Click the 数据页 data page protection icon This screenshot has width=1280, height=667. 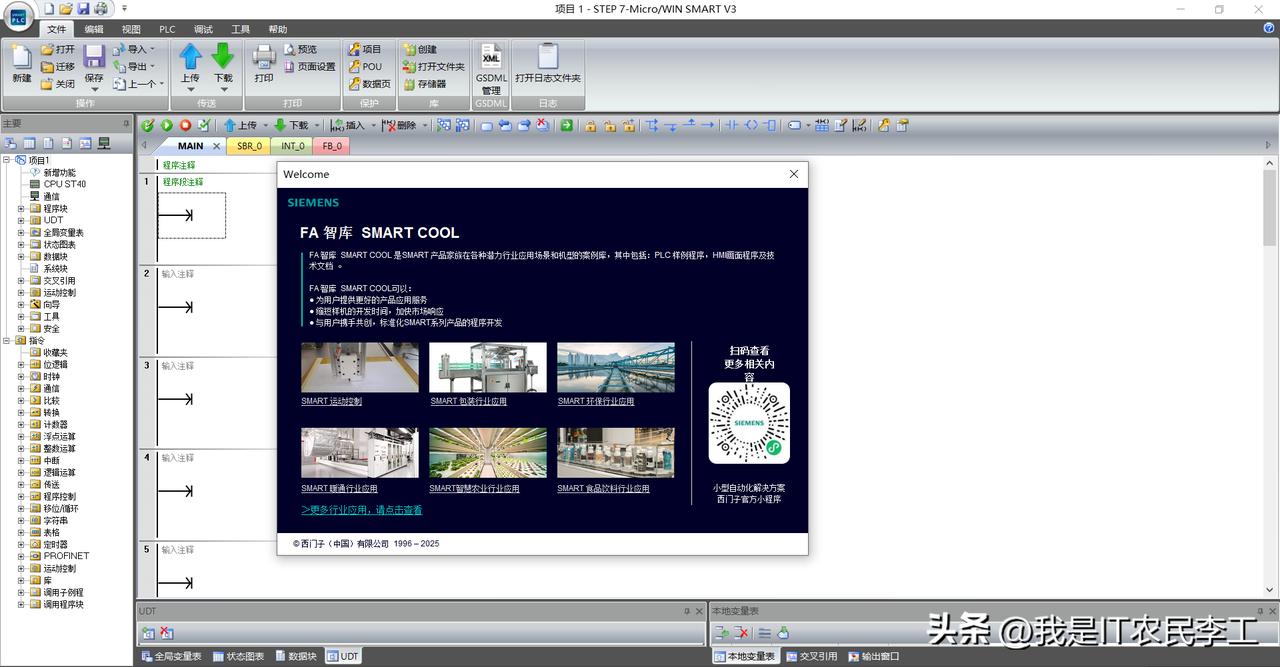pyautogui.click(x=354, y=84)
